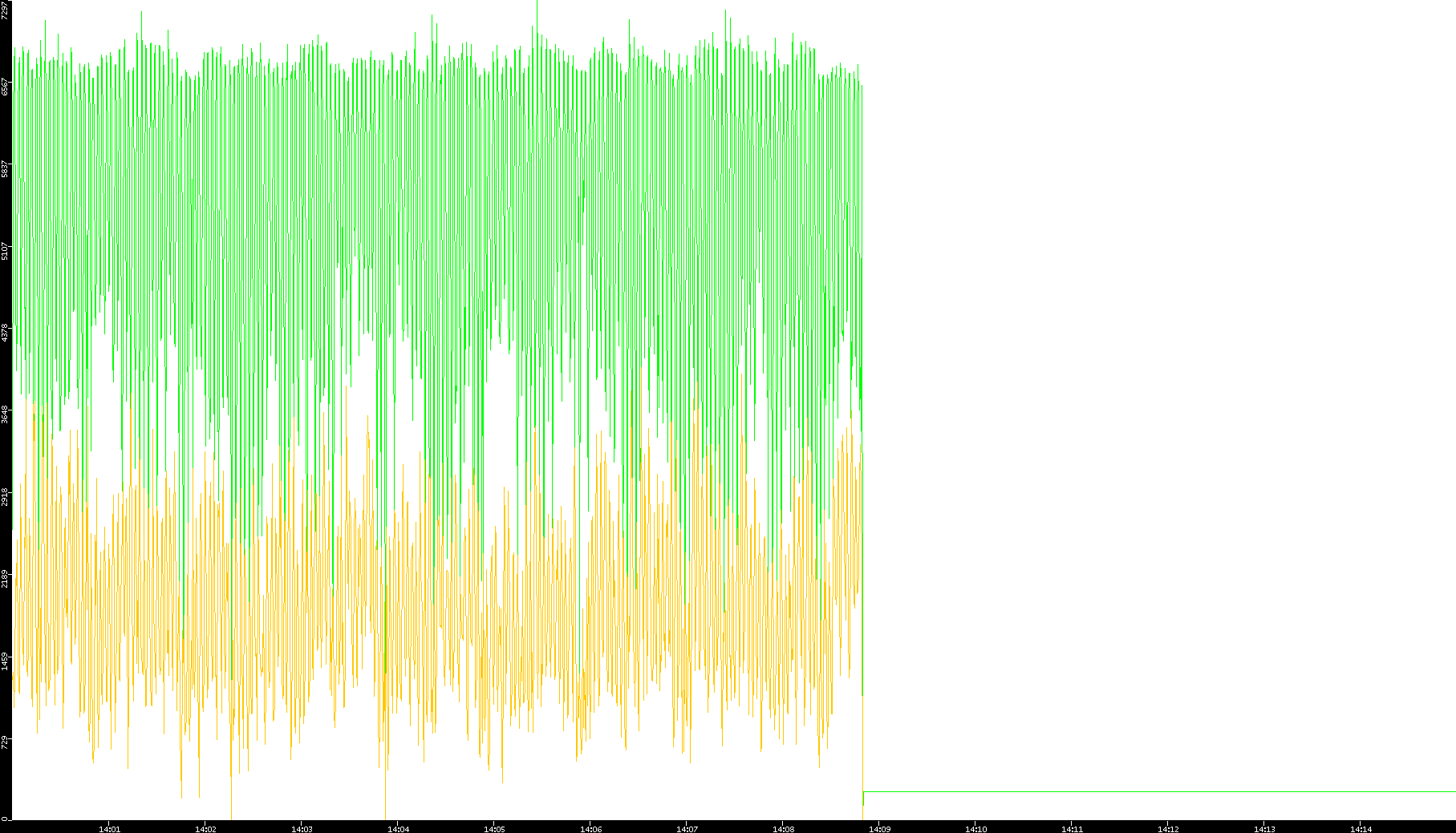Click the 1459 vertical axis label
Screen dimensions: 1456x833
tap(6, 661)
